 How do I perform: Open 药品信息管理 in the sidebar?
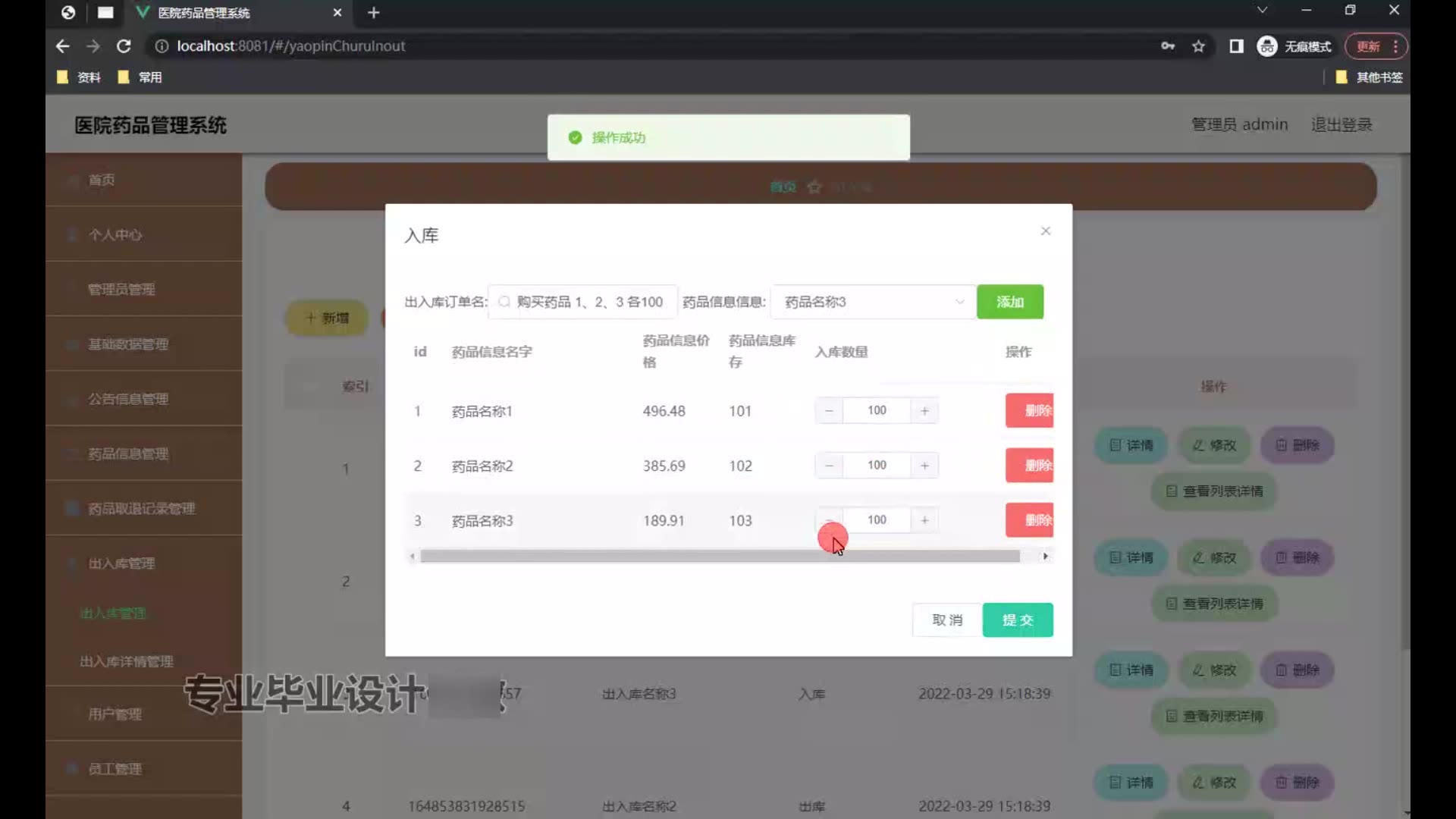(x=128, y=453)
